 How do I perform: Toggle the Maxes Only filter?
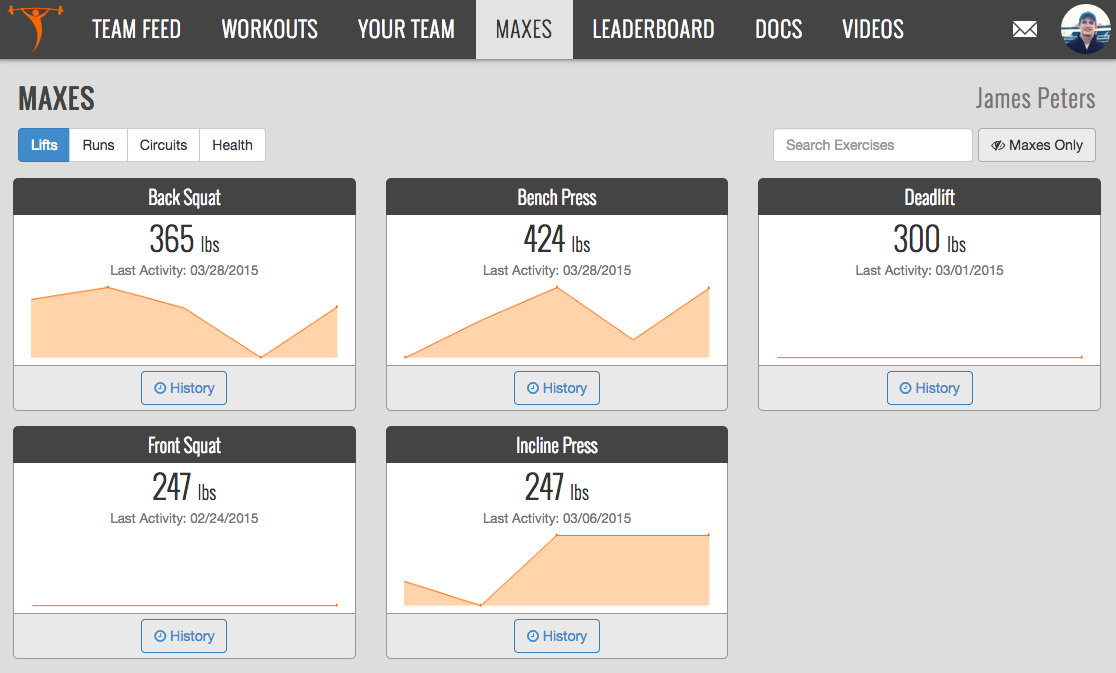click(1036, 145)
